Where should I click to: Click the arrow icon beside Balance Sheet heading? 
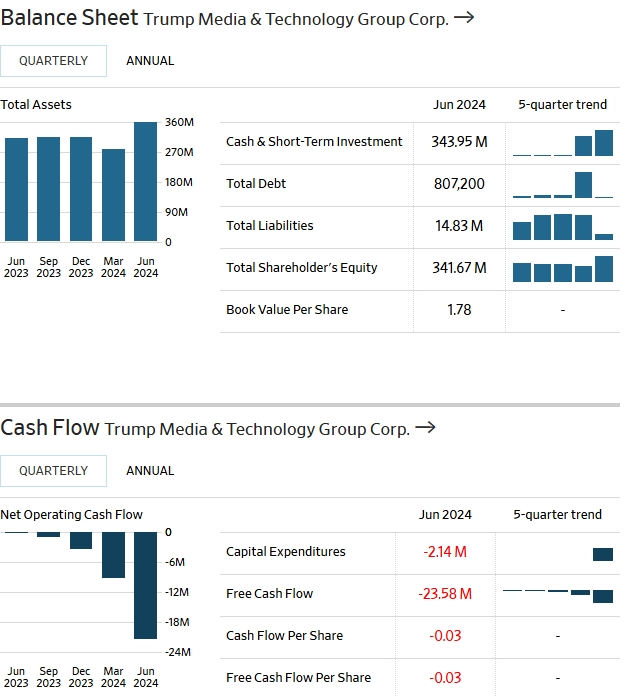pyautogui.click(x=463, y=18)
